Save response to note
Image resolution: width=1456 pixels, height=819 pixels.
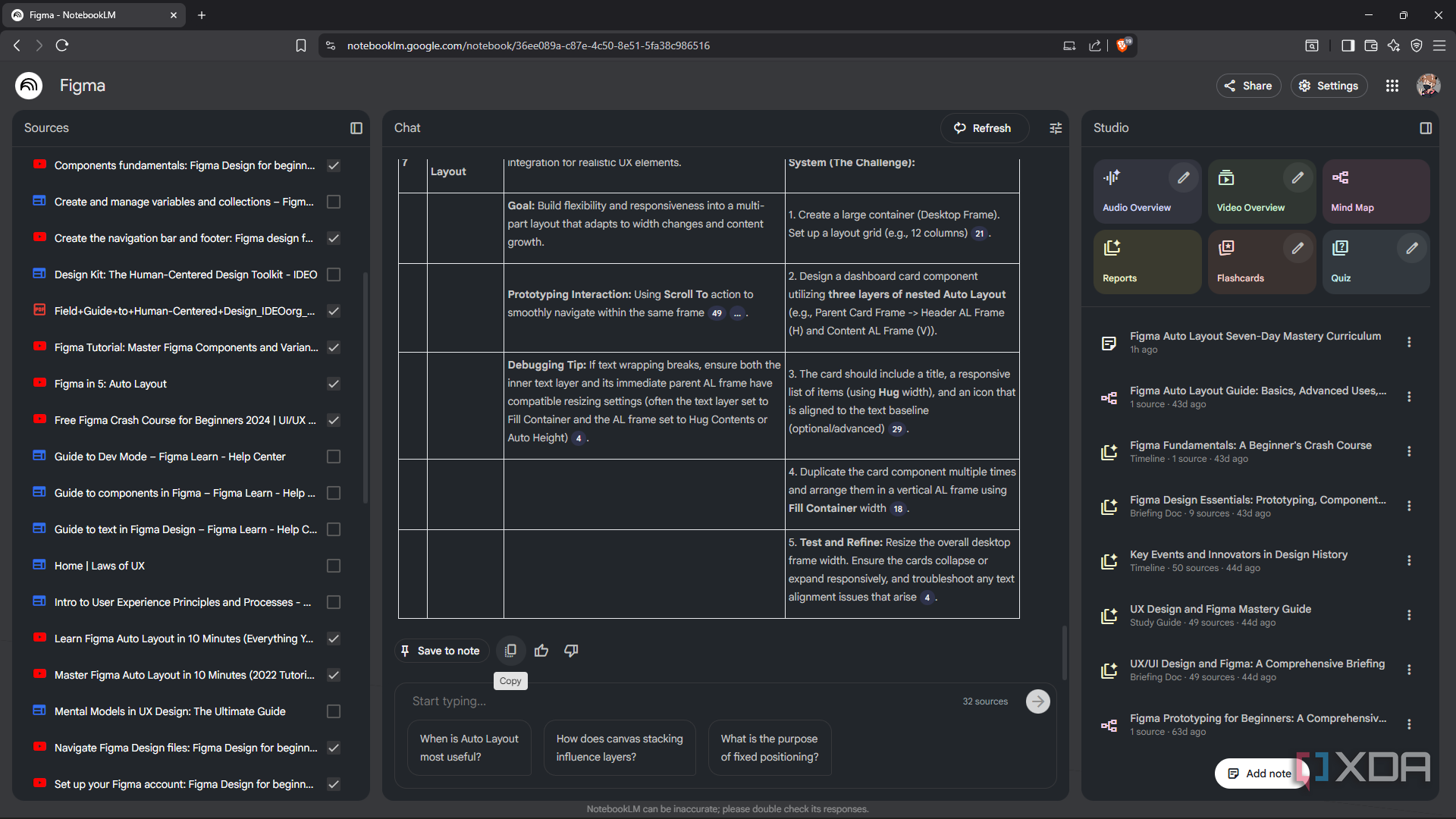(441, 651)
